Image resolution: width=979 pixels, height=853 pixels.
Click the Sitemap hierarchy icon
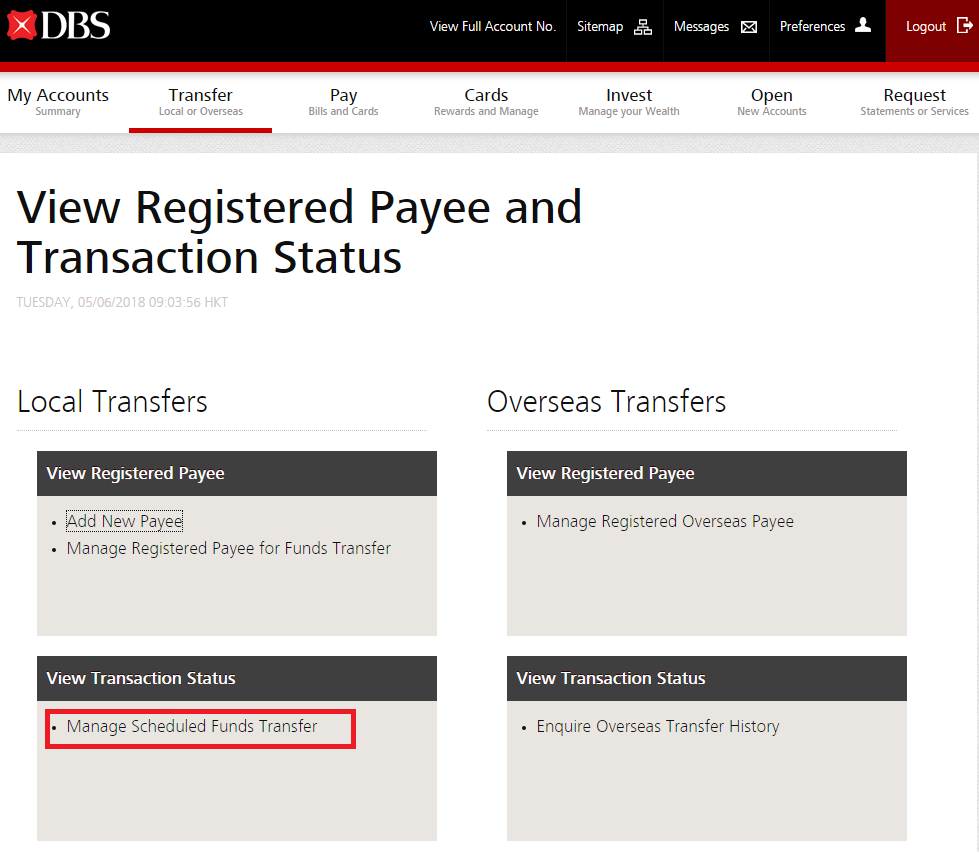pyautogui.click(x=643, y=27)
